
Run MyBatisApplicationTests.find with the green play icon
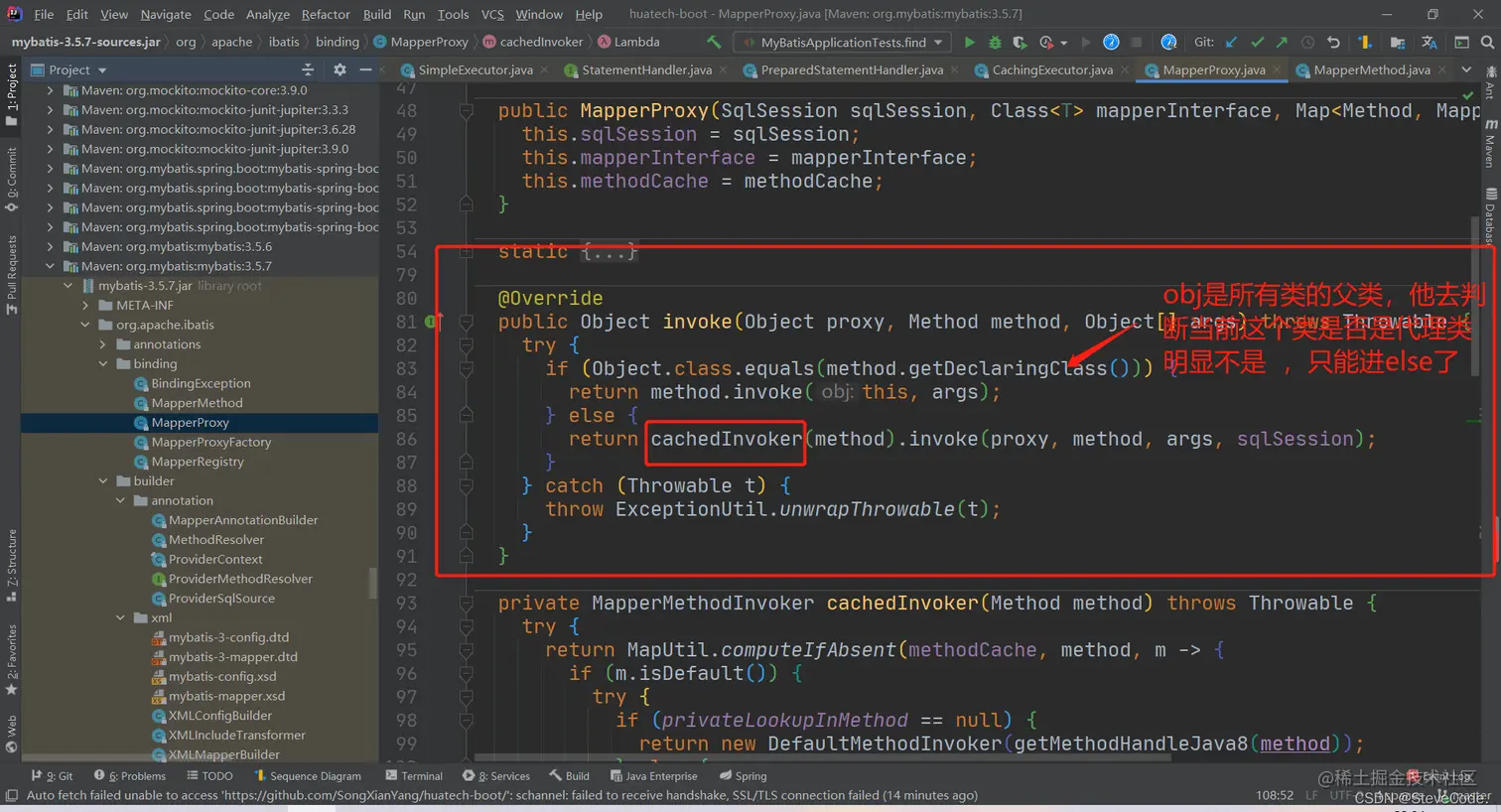pos(969,42)
